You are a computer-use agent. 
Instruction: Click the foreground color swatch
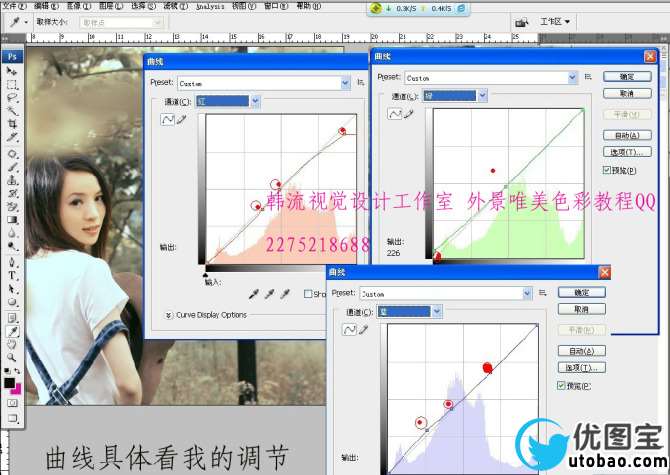point(9,383)
